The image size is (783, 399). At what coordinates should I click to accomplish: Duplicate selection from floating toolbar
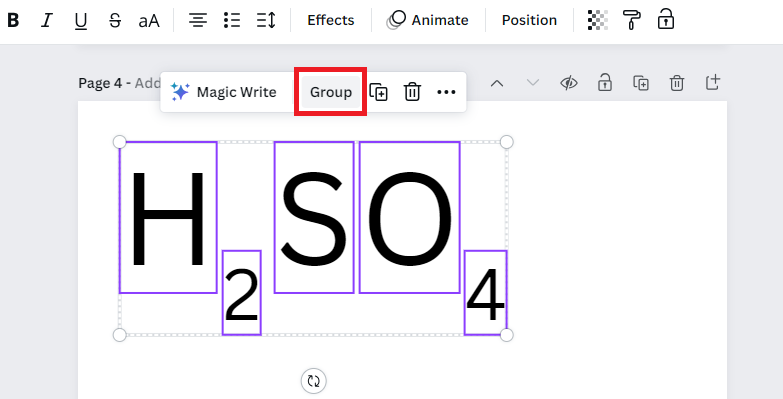[x=379, y=92]
